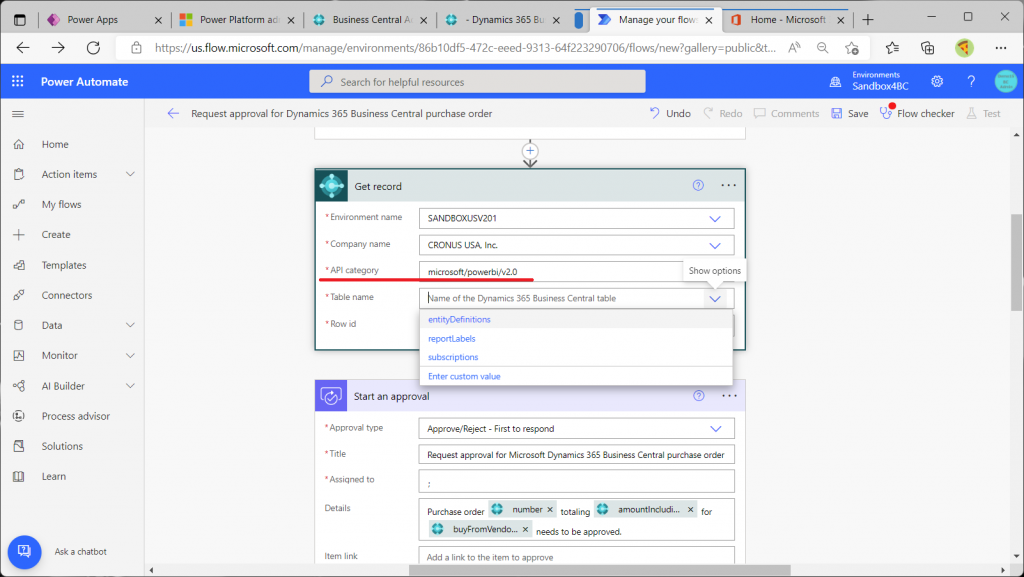Go back with the flow title arrow
Screen dimensions: 1024x577
[x=173, y=114]
